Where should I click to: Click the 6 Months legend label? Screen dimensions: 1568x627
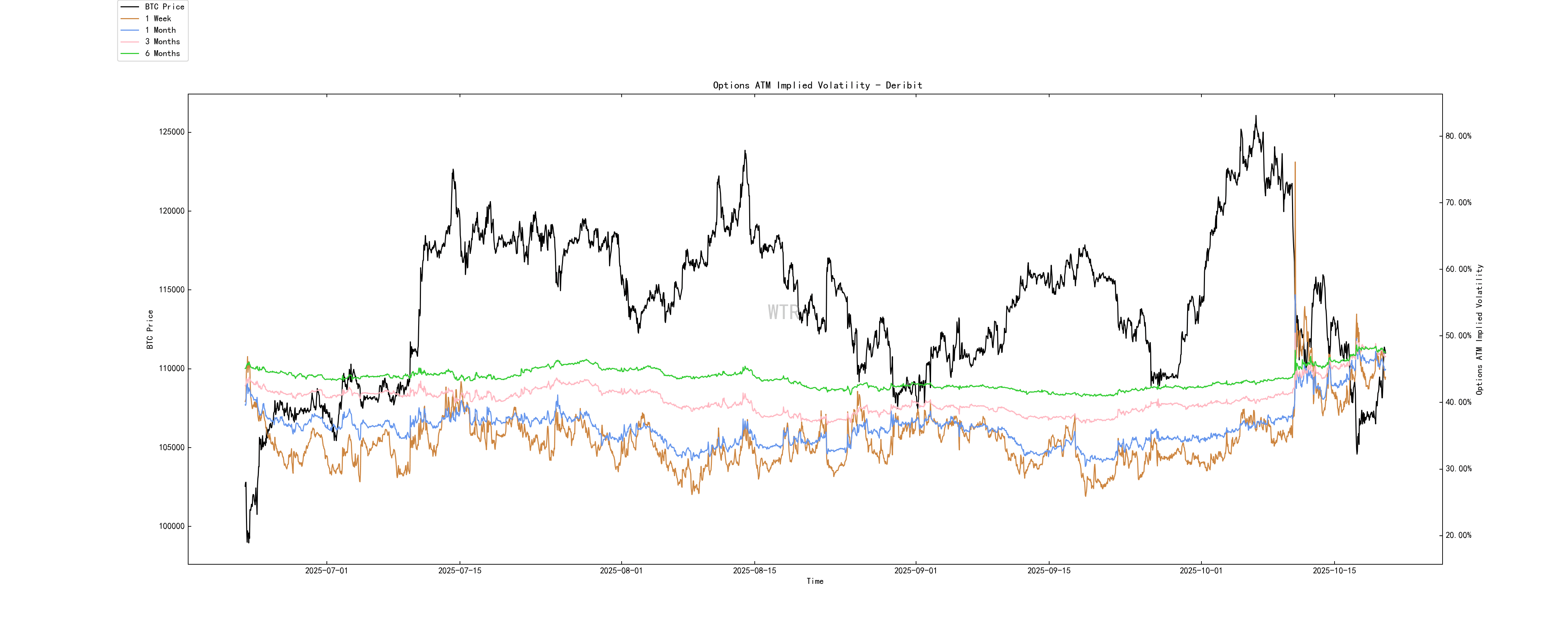pyautogui.click(x=162, y=54)
